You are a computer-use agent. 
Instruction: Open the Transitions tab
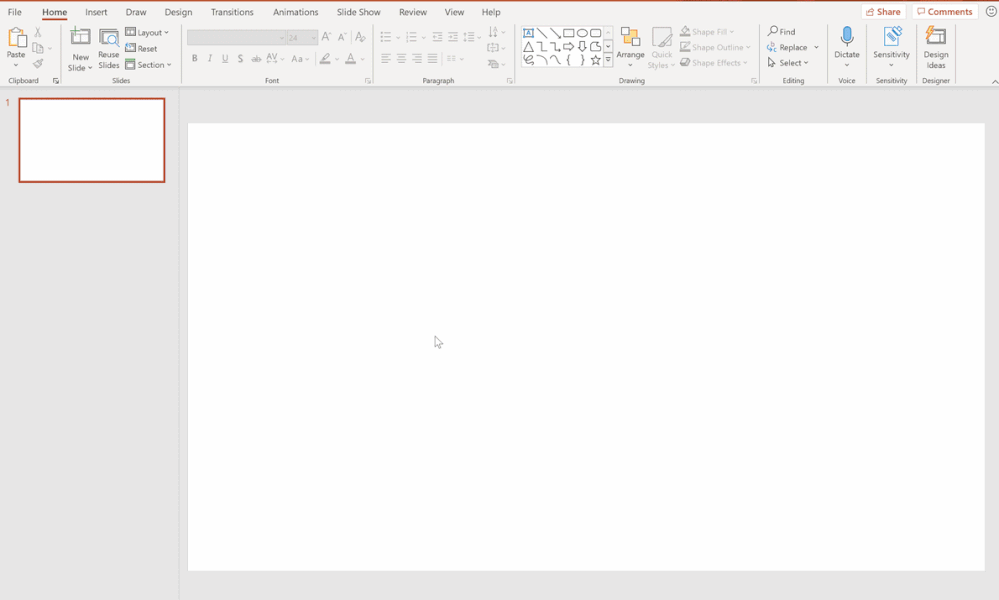point(232,12)
